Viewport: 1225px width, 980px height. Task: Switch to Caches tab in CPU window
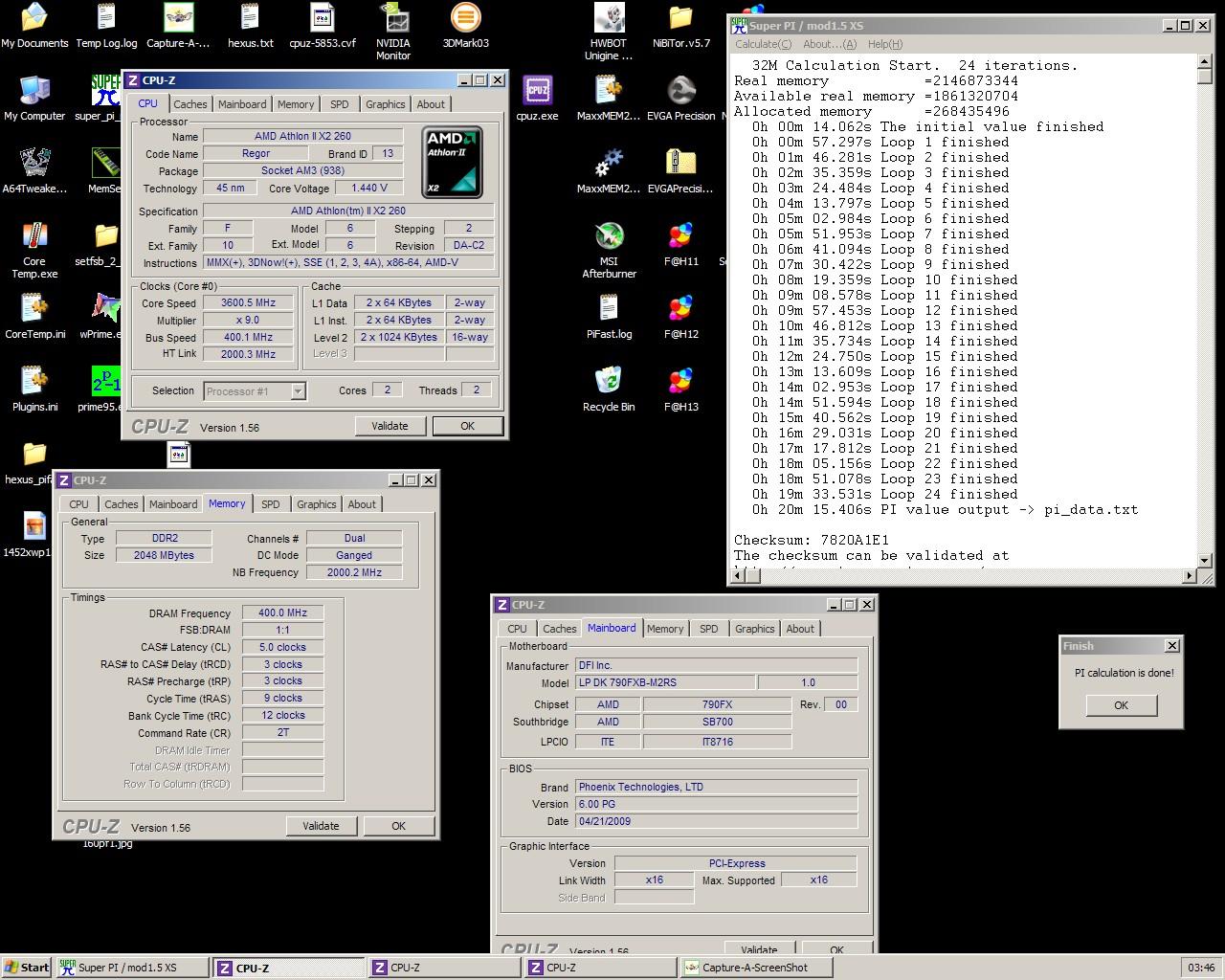tap(189, 104)
